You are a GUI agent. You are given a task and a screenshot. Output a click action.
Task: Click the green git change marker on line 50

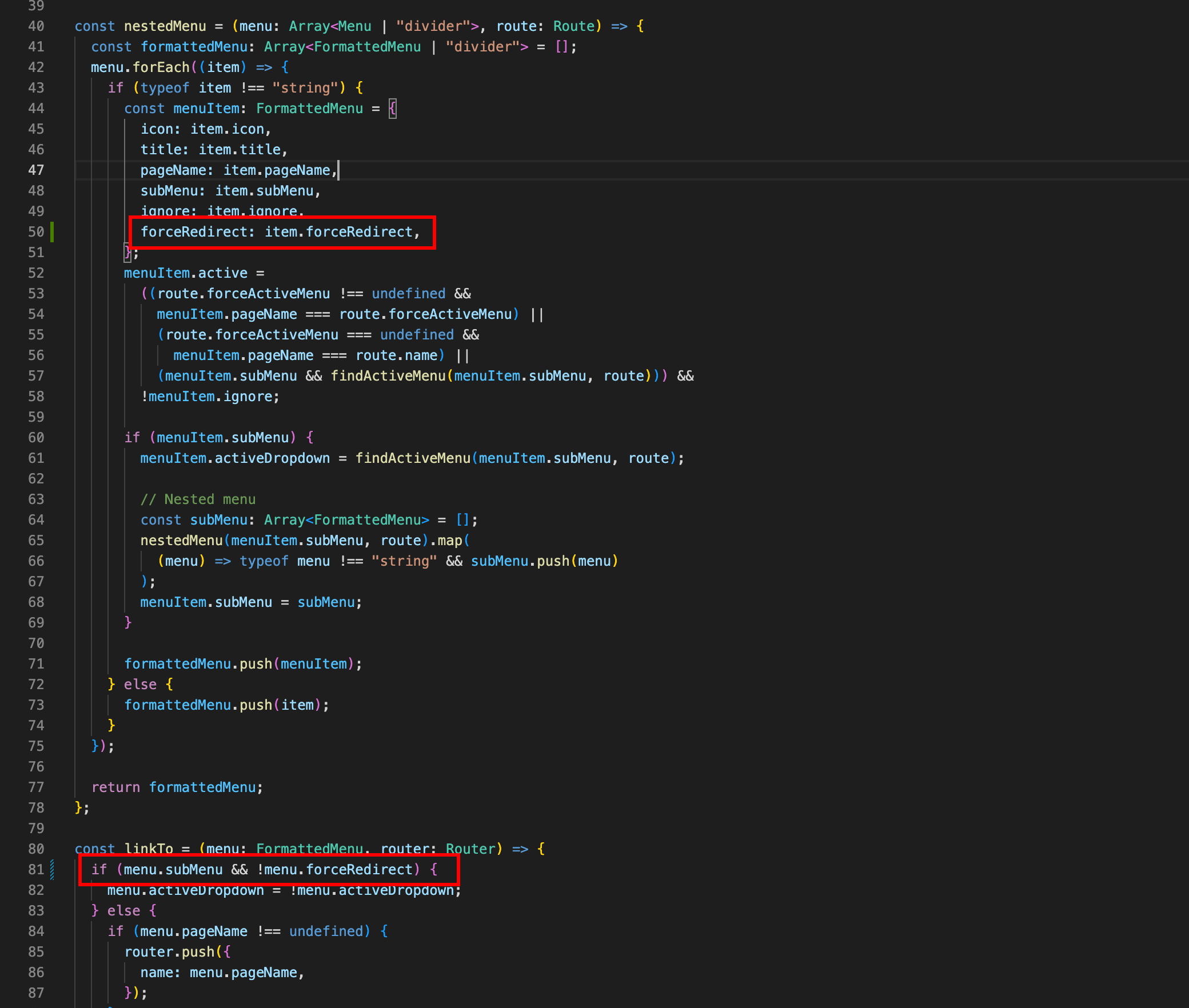click(x=52, y=232)
